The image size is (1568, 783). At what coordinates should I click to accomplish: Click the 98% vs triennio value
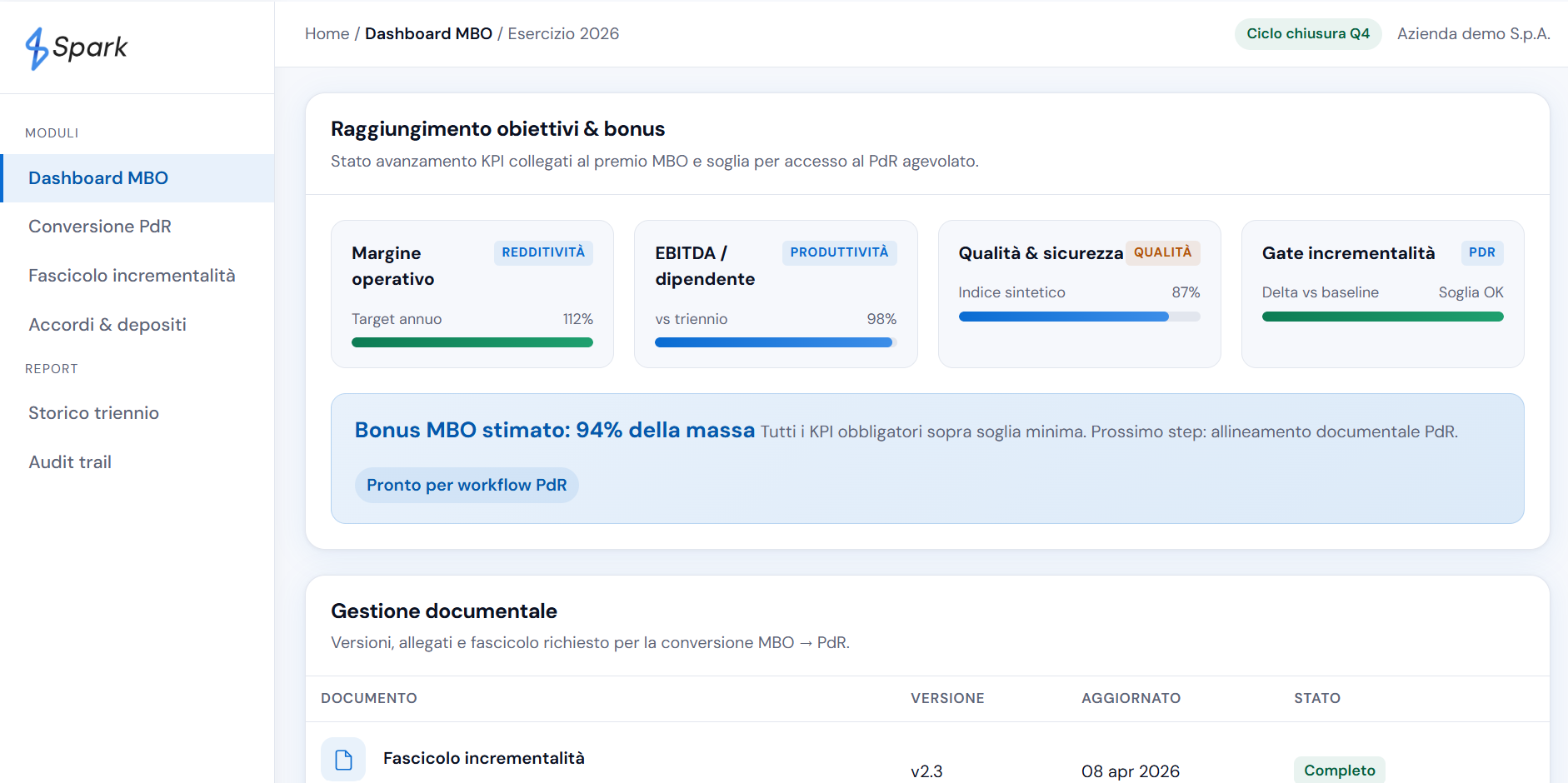click(881, 319)
